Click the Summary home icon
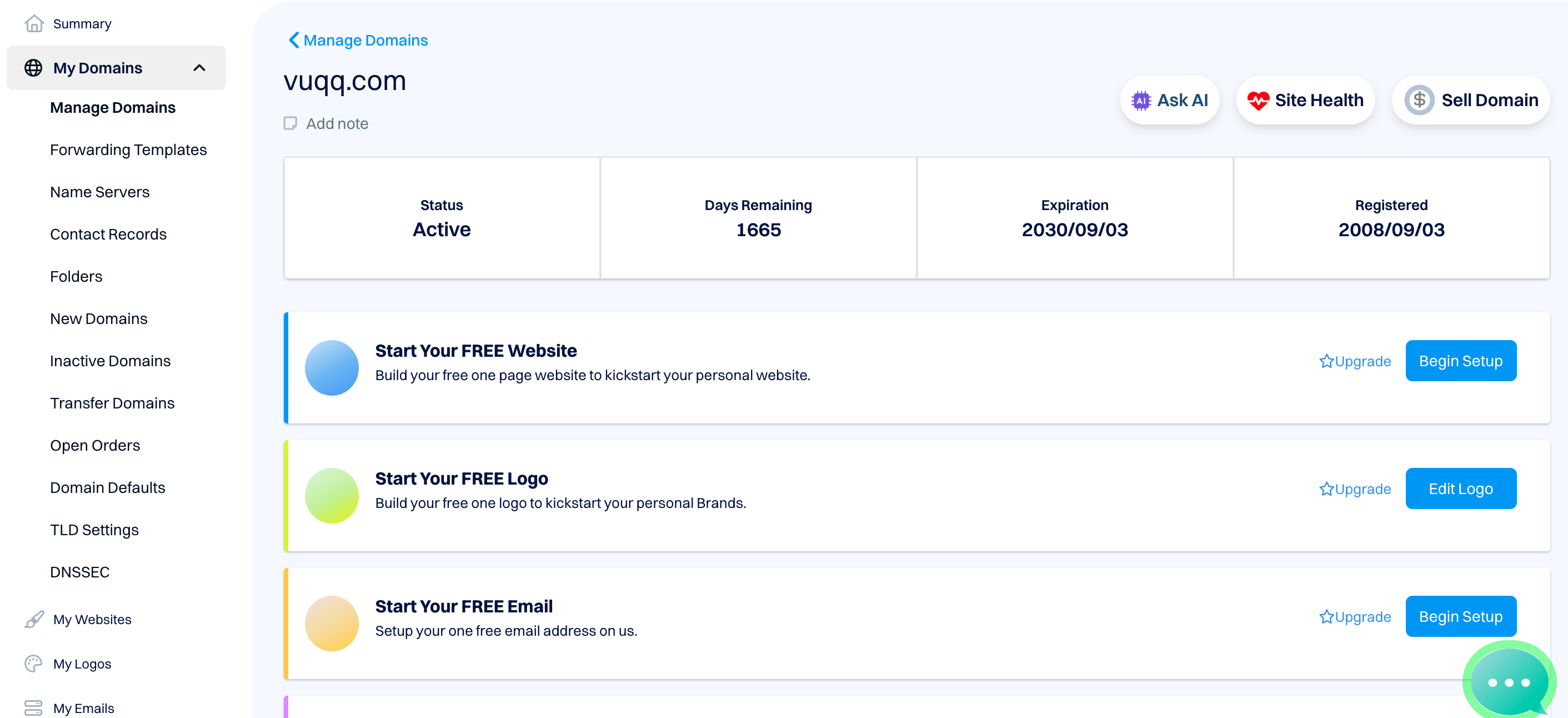1568x718 pixels. point(34,24)
